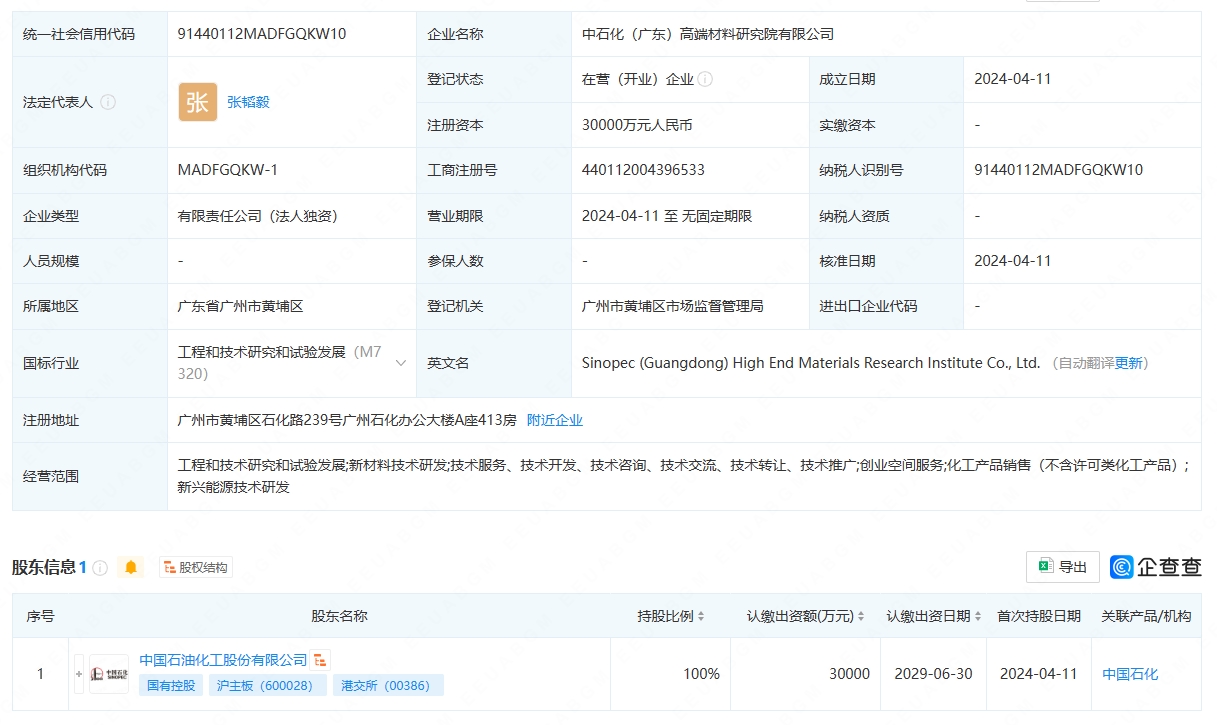Image resolution: width=1217 pixels, height=725 pixels.
Task: Select the organization code MADFGQKW-1
Action: pyautogui.click(x=228, y=170)
